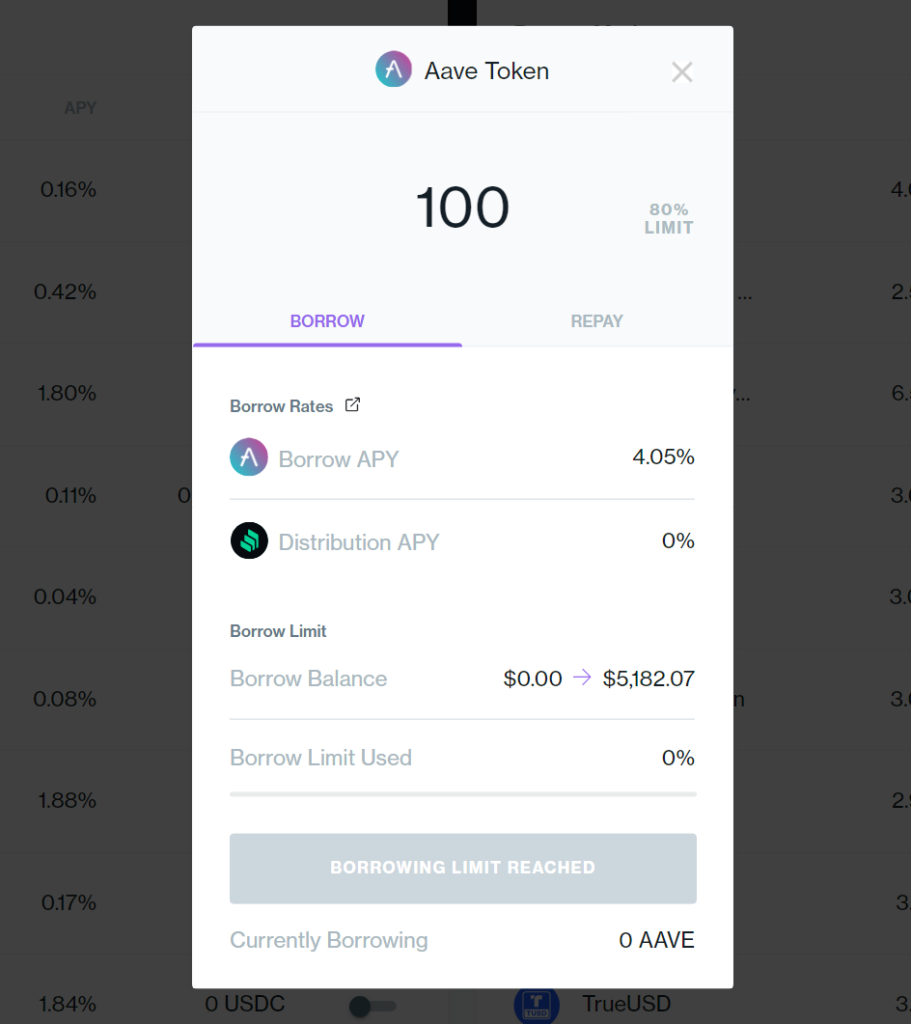This screenshot has width=911, height=1024.
Task: Click the Borrow Limit Used progress bar
Action: point(463,794)
